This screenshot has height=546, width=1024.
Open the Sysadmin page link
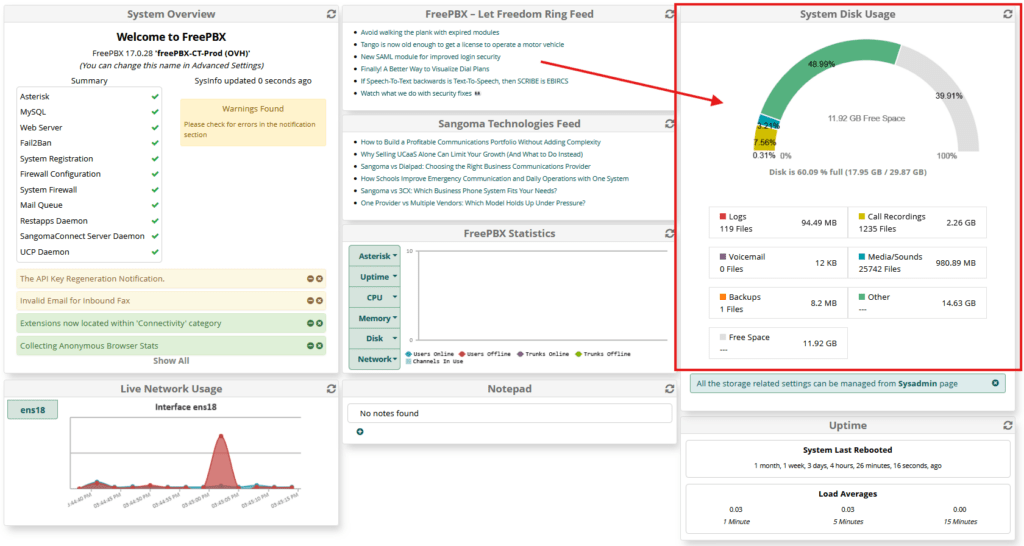tap(918, 383)
